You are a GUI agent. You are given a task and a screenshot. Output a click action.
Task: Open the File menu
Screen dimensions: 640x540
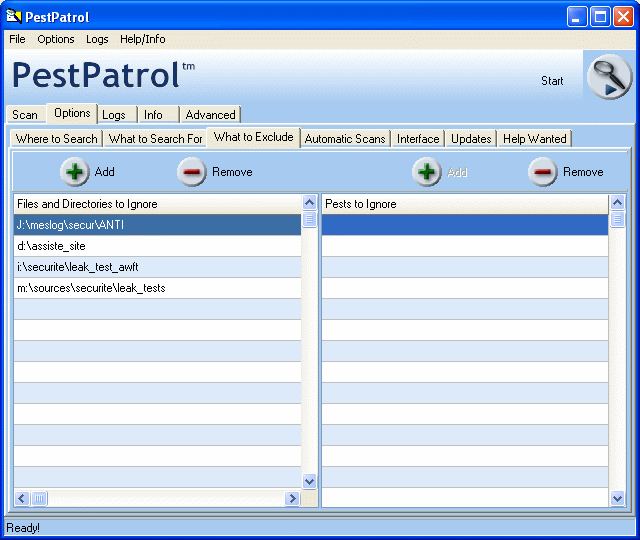point(17,39)
